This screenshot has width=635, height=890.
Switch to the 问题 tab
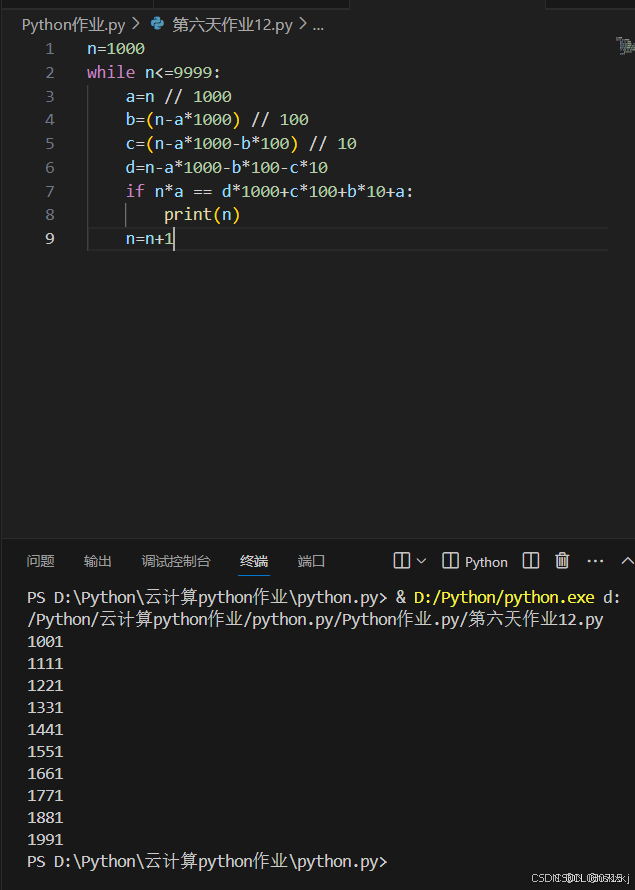40,561
